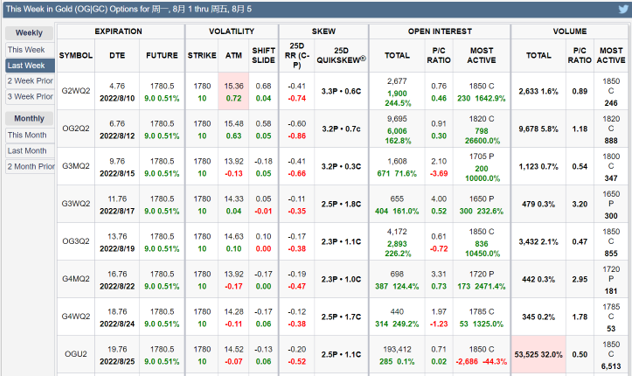The width and height of the screenshot is (632, 379).
Task: Click the Twitter bird icon
Action: (624, 9)
